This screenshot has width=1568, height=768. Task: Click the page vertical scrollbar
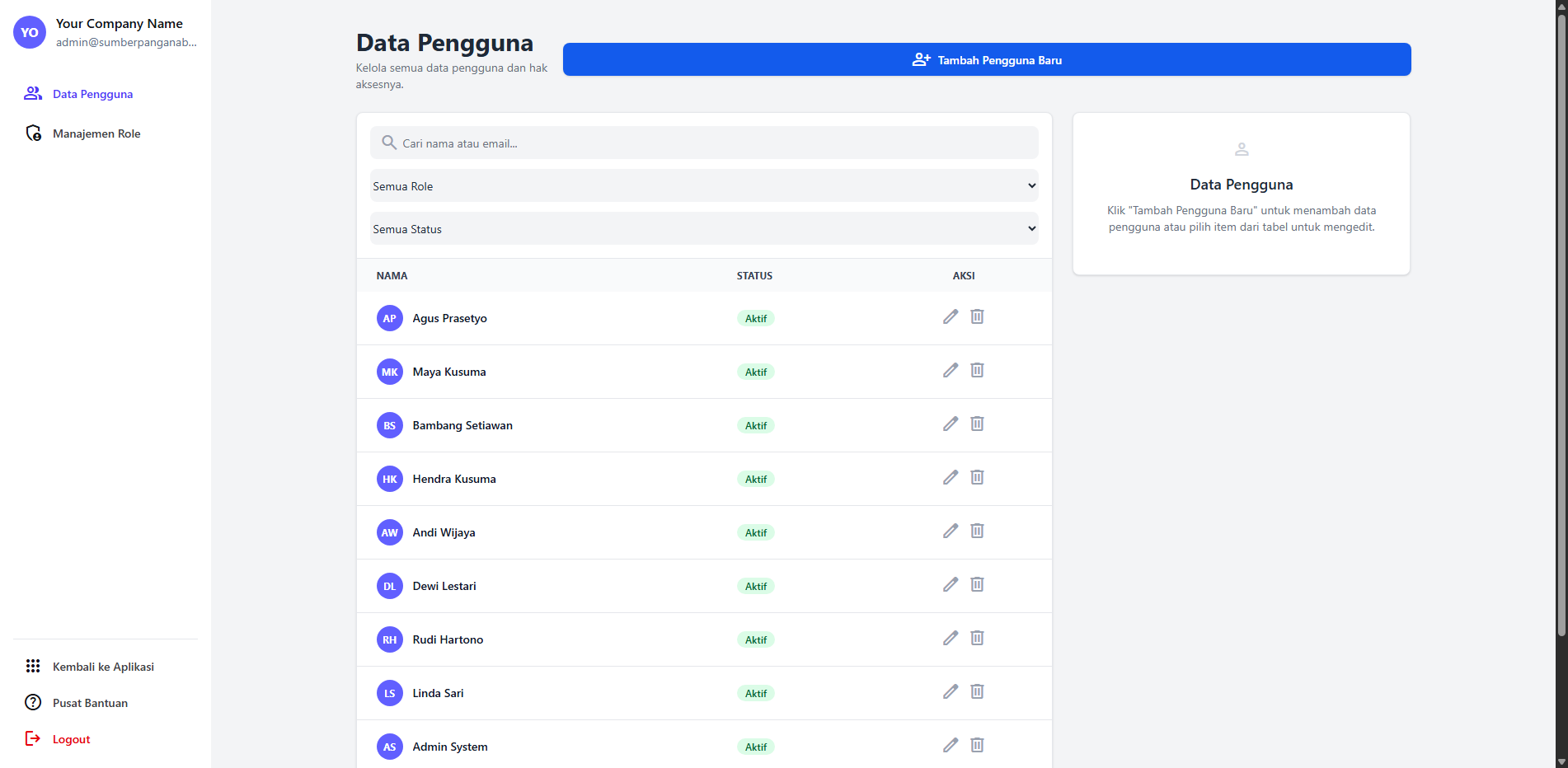tap(1561, 330)
